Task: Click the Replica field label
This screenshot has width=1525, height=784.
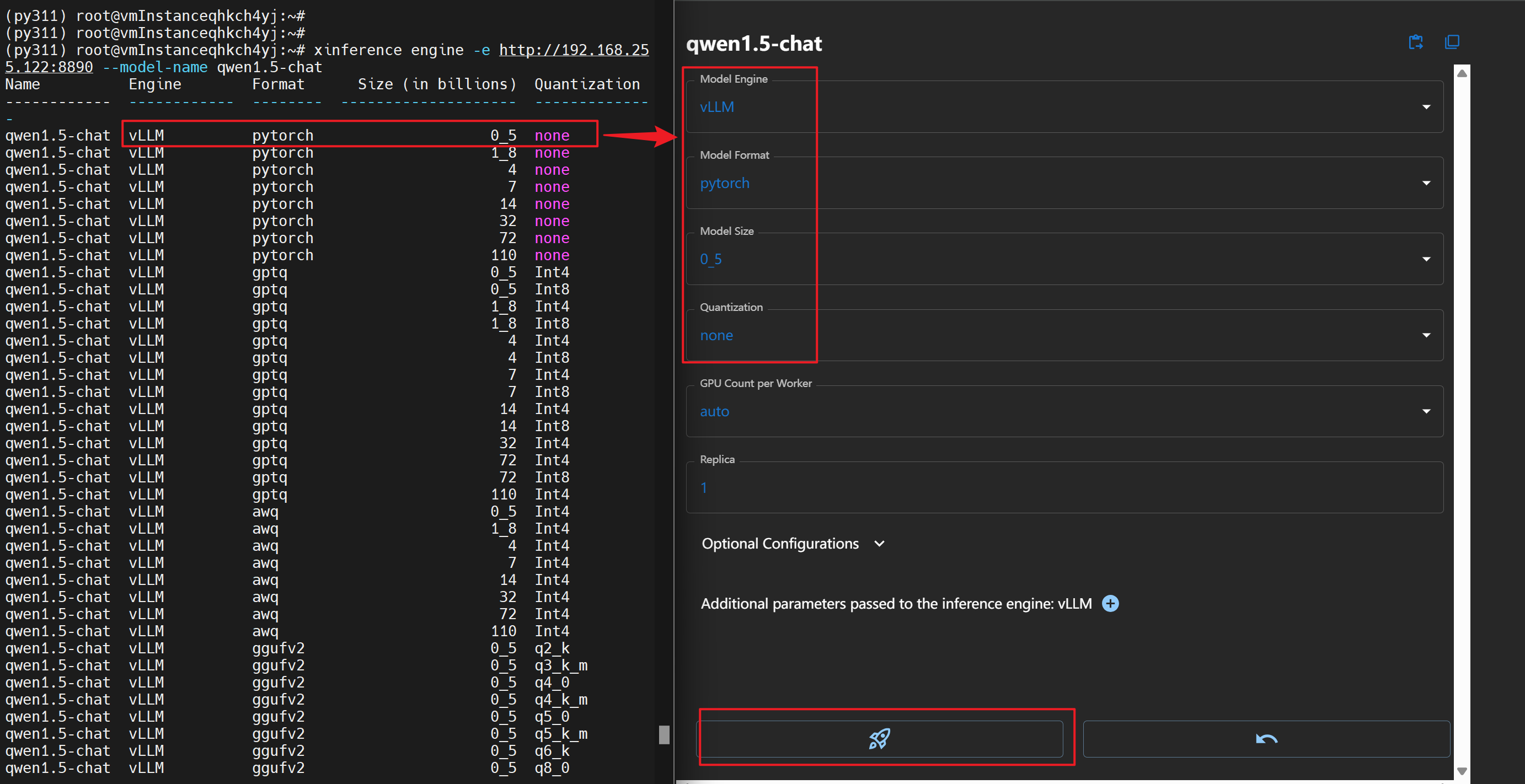Action: tap(717, 459)
